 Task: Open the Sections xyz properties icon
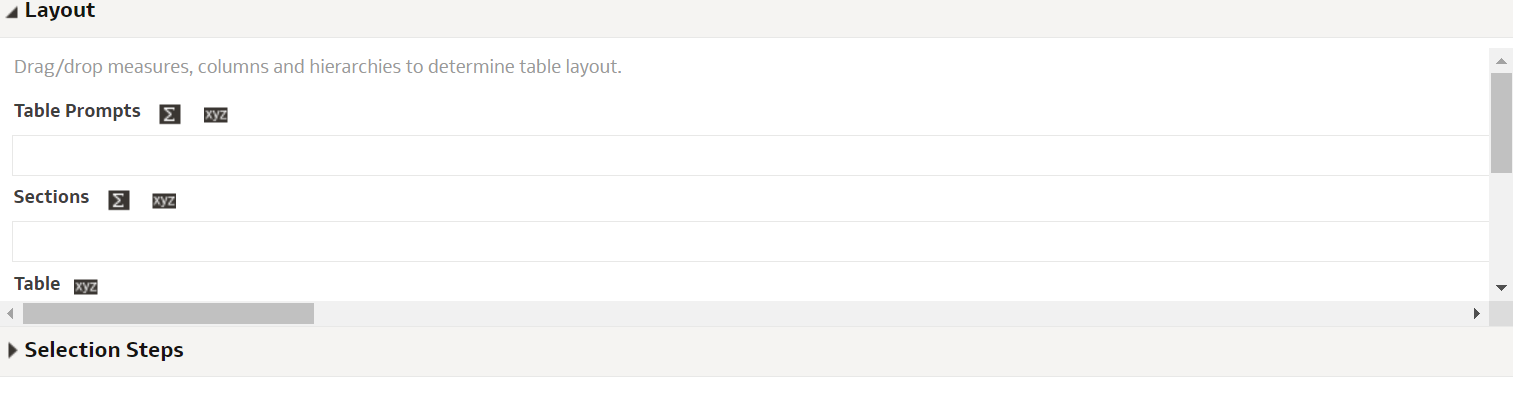point(164,200)
